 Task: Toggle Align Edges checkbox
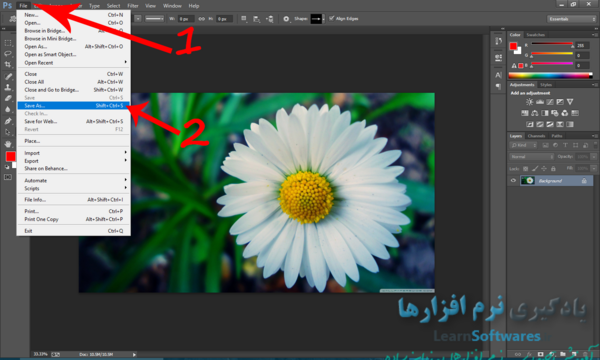(332, 18)
